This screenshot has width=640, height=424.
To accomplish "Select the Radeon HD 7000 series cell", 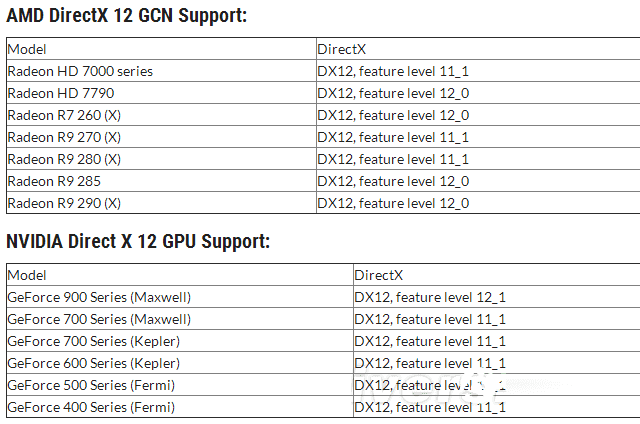I will click(x=80, y=71).
